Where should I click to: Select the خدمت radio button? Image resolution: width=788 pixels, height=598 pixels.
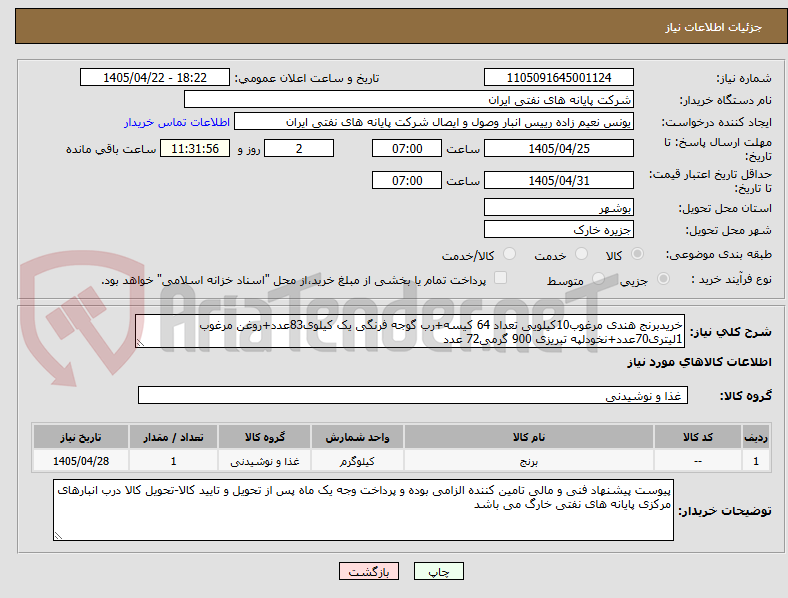click(581, 254)
